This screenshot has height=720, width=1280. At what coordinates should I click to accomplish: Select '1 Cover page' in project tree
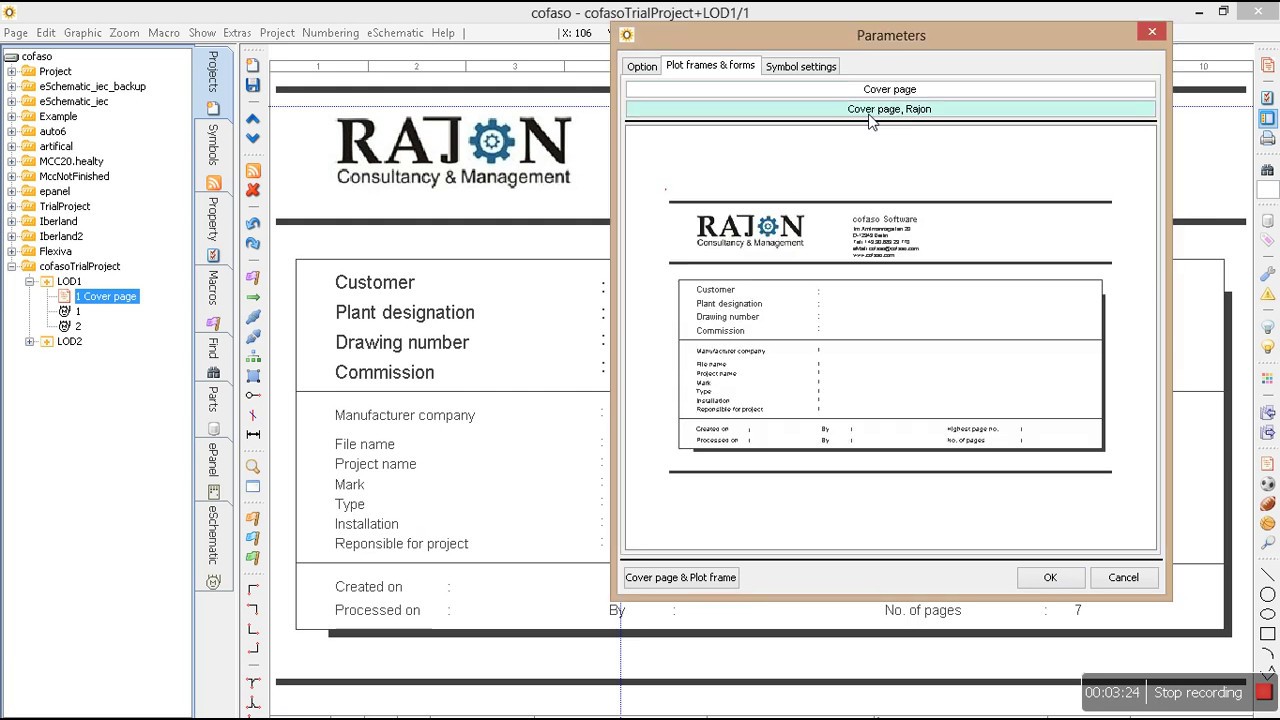point(106,296)
